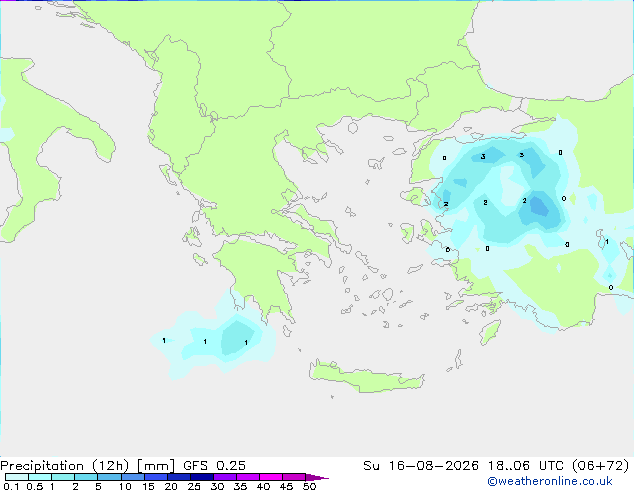The height and width of the screenshot is (490, 634).
Task: Click the legend label '35'
Action: pyautogui.click(x=240, y=486)
